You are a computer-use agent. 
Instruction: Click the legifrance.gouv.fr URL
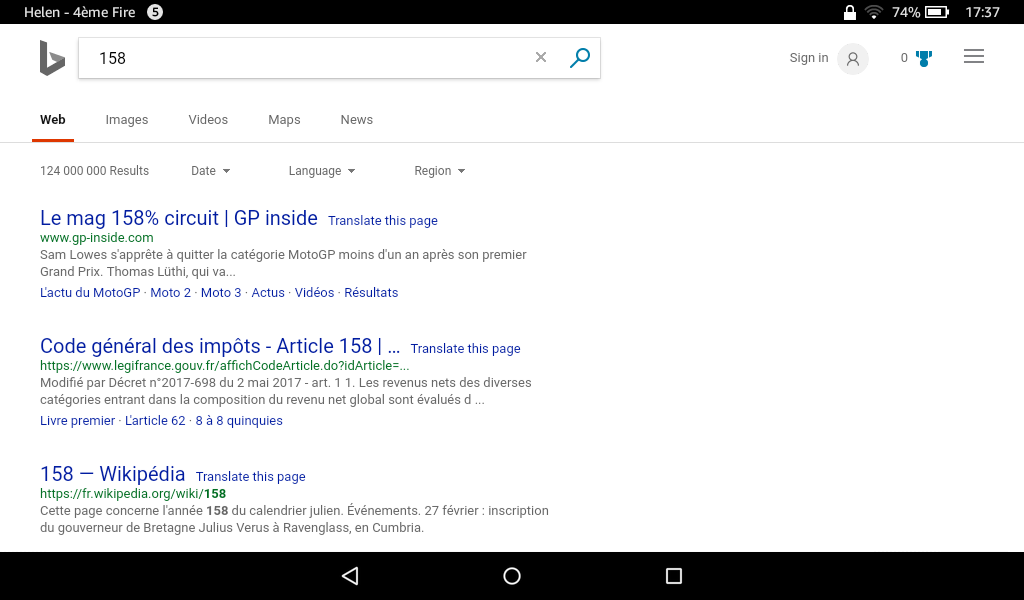[225, 366]
